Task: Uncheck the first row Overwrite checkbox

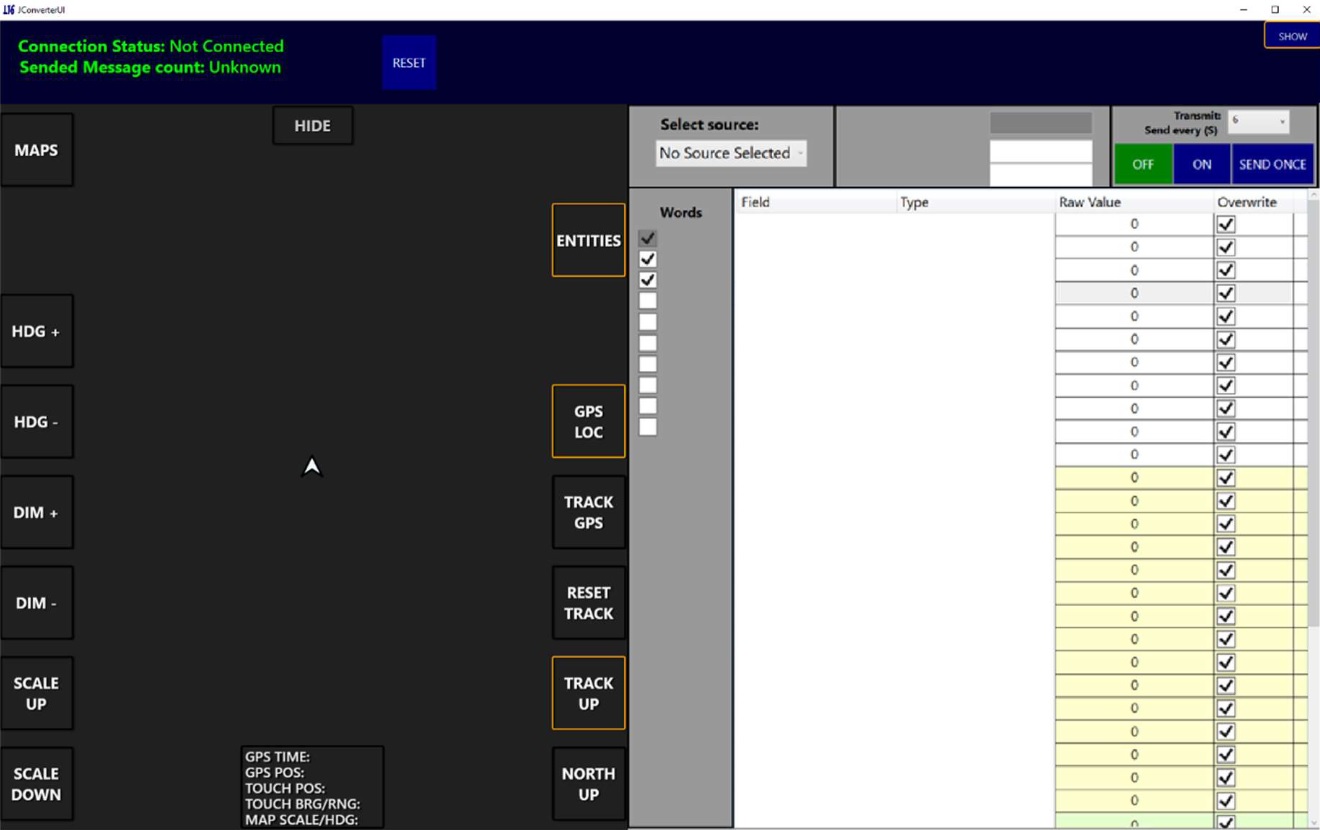Action: tap(1226, 224)
